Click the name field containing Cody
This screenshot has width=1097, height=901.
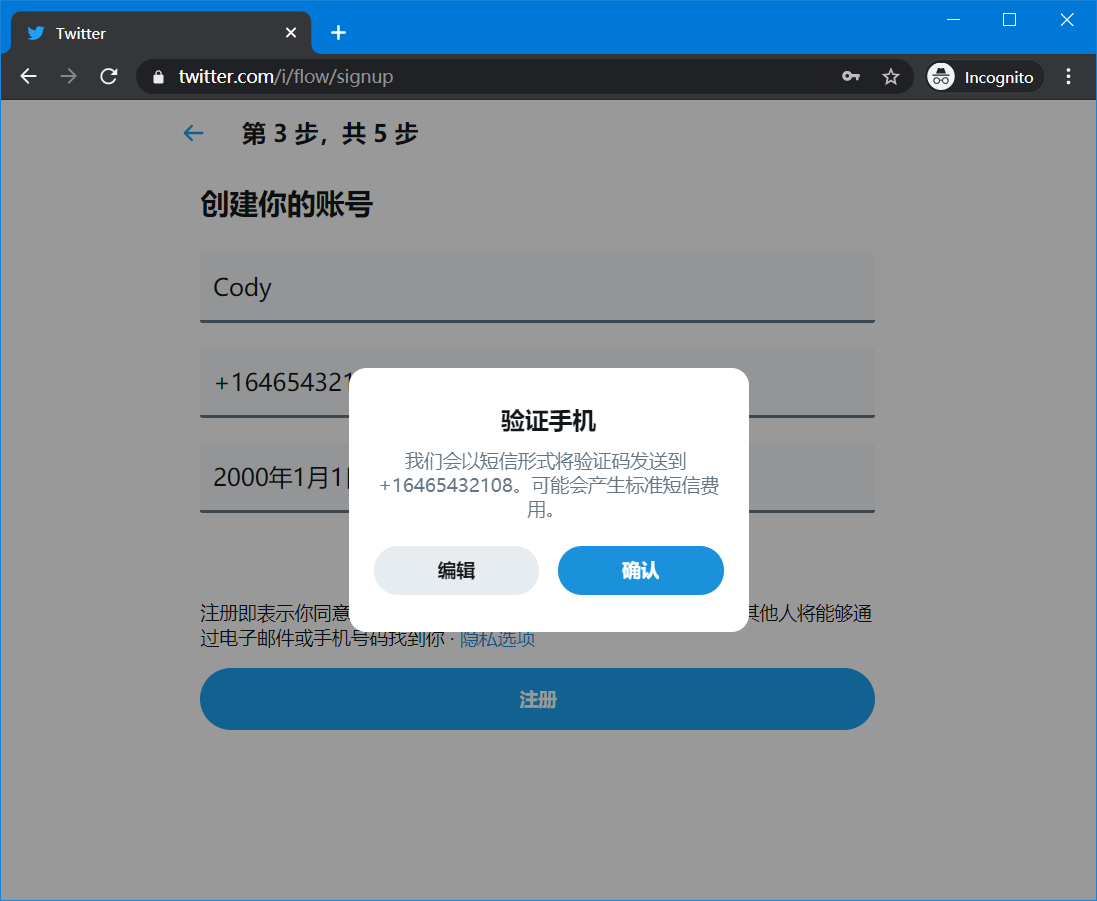[537, 288]
